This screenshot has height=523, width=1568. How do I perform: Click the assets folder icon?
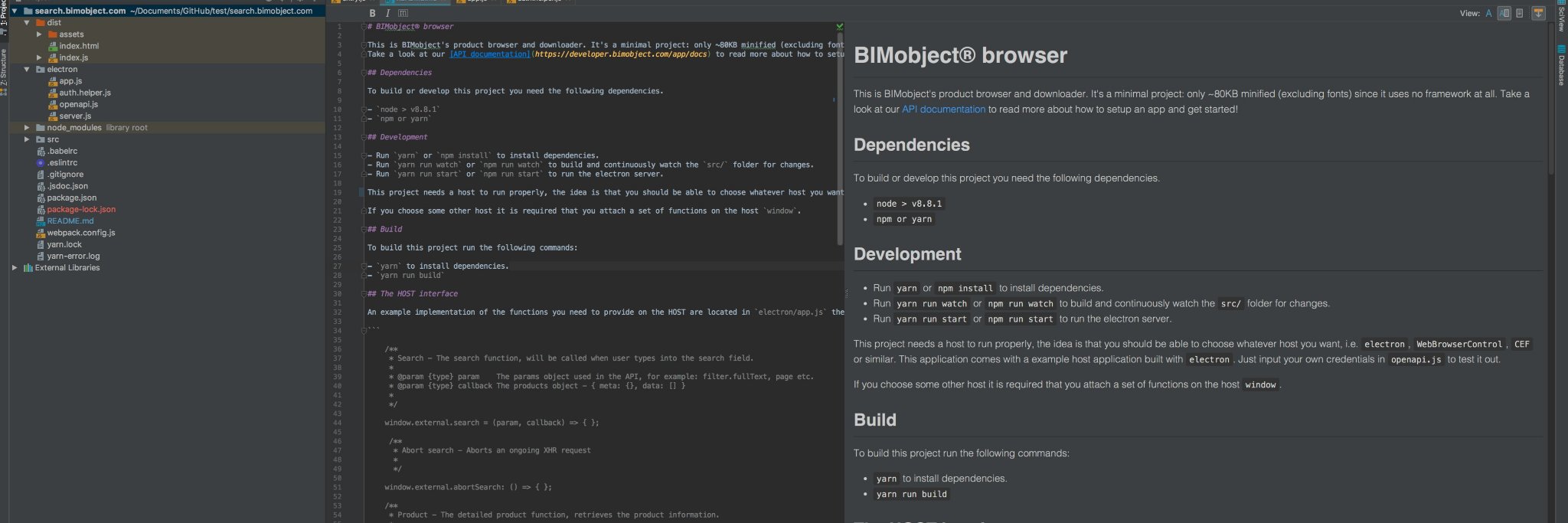coord(53,34)
